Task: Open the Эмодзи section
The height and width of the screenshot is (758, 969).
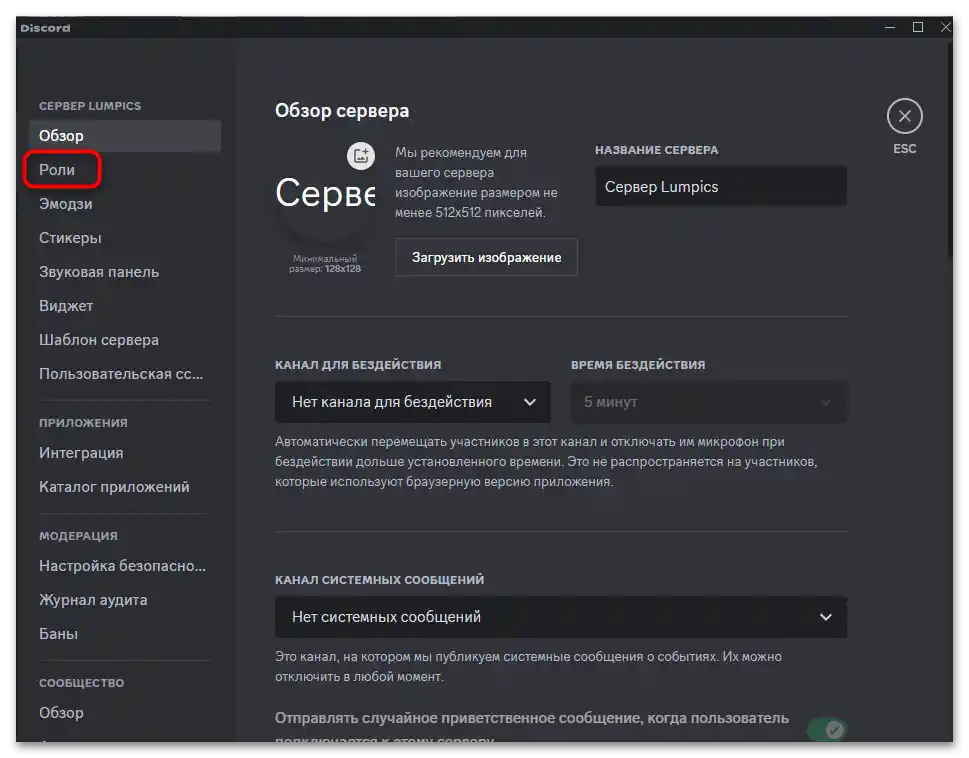Action: [x=65, y=203]
